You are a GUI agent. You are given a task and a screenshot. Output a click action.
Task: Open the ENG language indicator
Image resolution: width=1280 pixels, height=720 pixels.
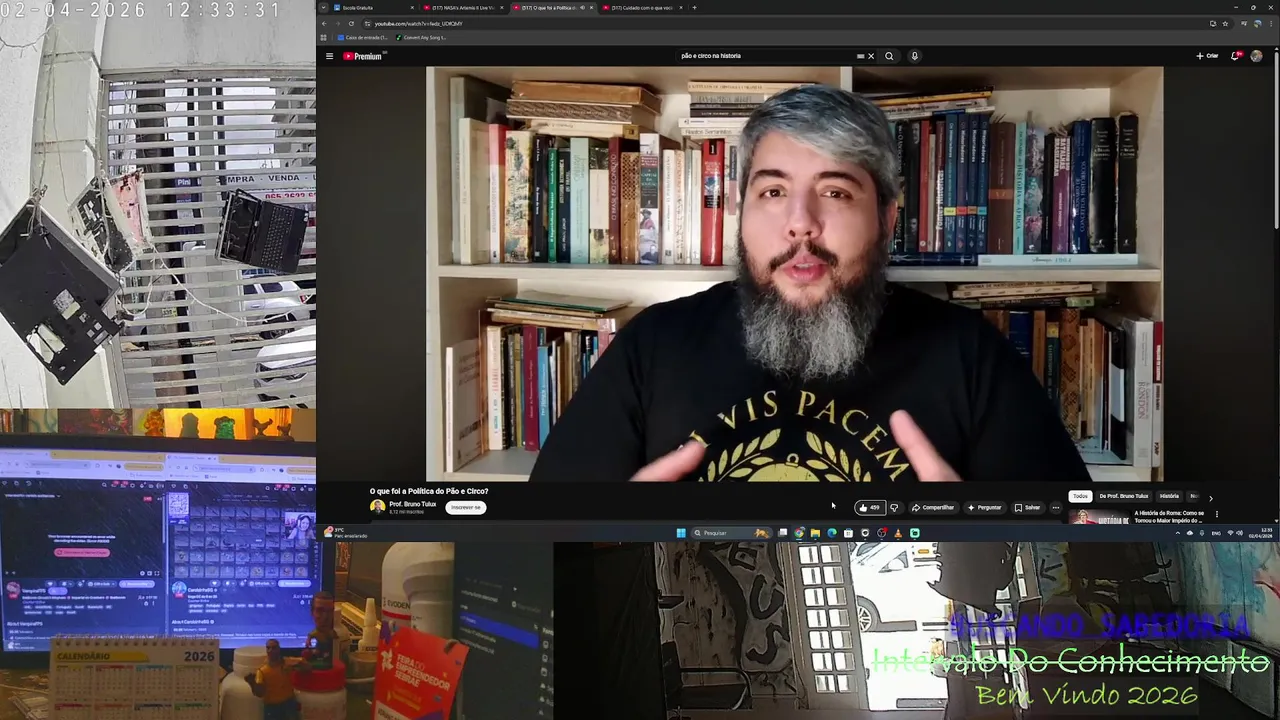click(x=1216, y=533)
